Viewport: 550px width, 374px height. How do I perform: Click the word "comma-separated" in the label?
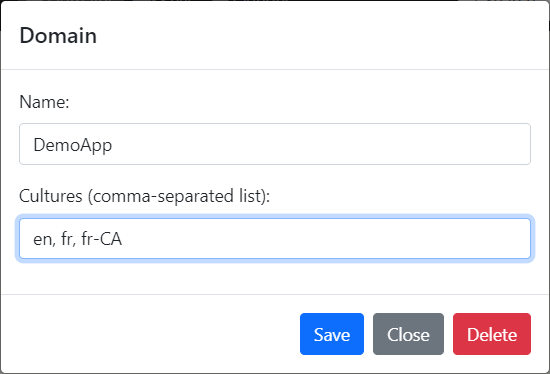coord(163,196)
